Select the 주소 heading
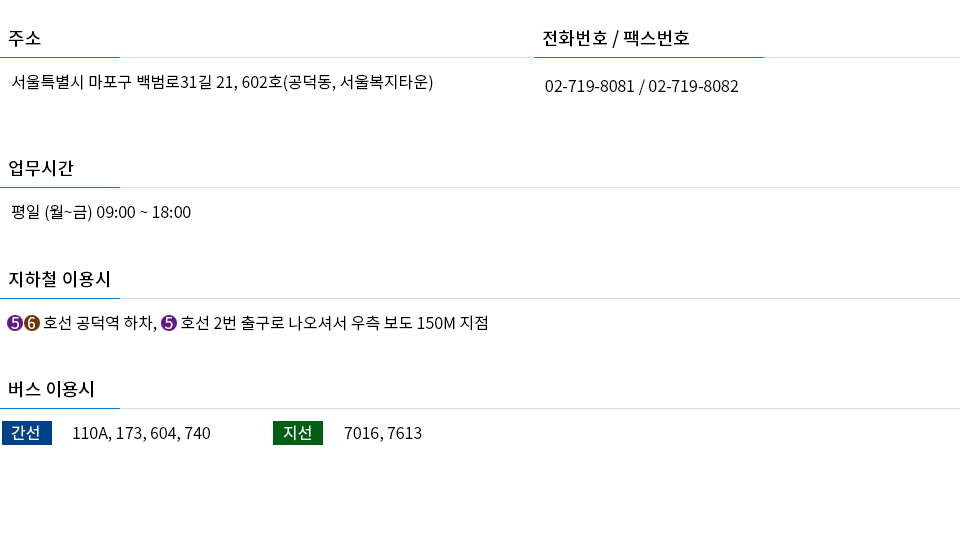Screen dimensions: 960x550 coord(24,39)
